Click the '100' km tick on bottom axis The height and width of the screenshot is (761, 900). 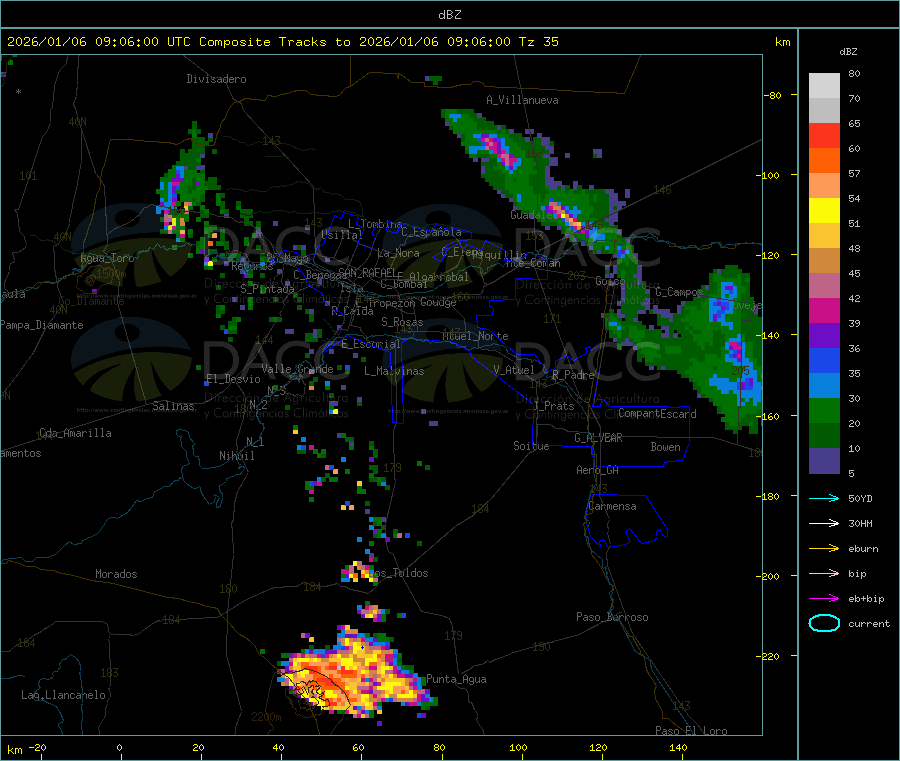click(x=518, y=747)
